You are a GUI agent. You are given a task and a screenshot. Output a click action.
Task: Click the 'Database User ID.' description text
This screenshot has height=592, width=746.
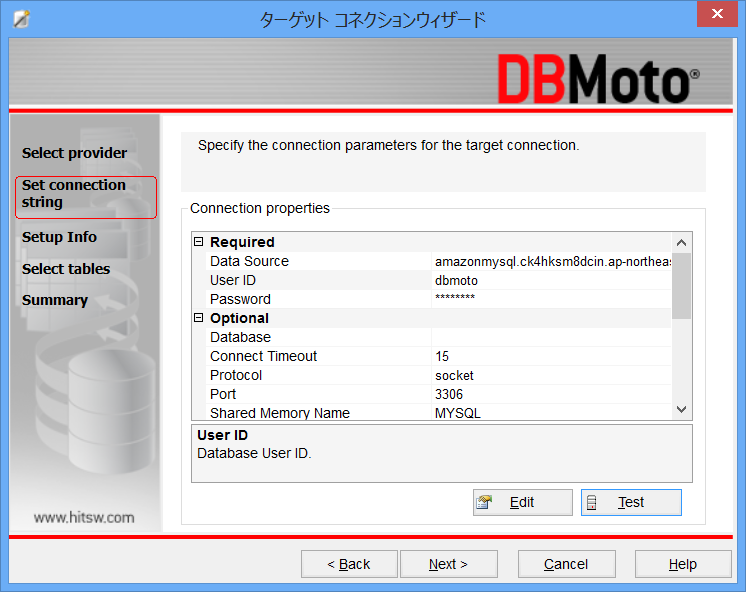tap(254, 453)
